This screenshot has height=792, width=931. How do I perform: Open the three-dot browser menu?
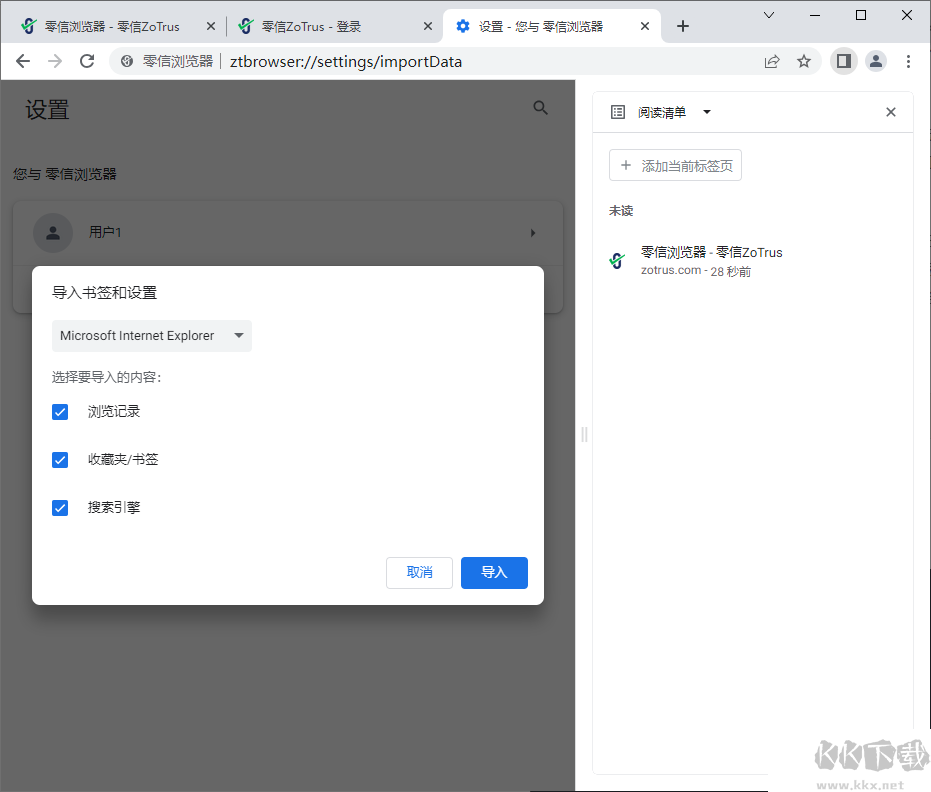click(908, 61)
